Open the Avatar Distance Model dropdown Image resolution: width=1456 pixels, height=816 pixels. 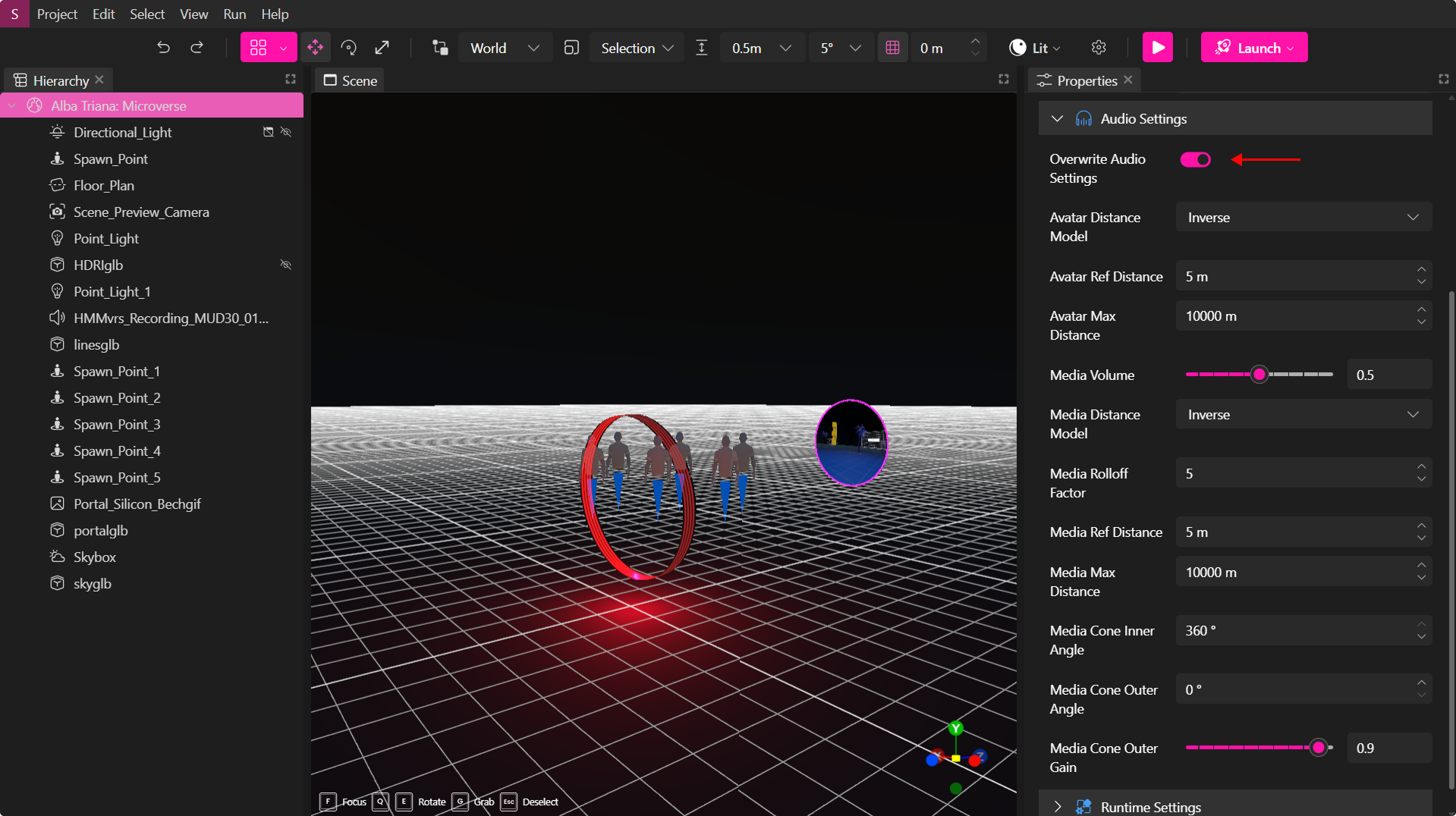(x=1302, y=217)
